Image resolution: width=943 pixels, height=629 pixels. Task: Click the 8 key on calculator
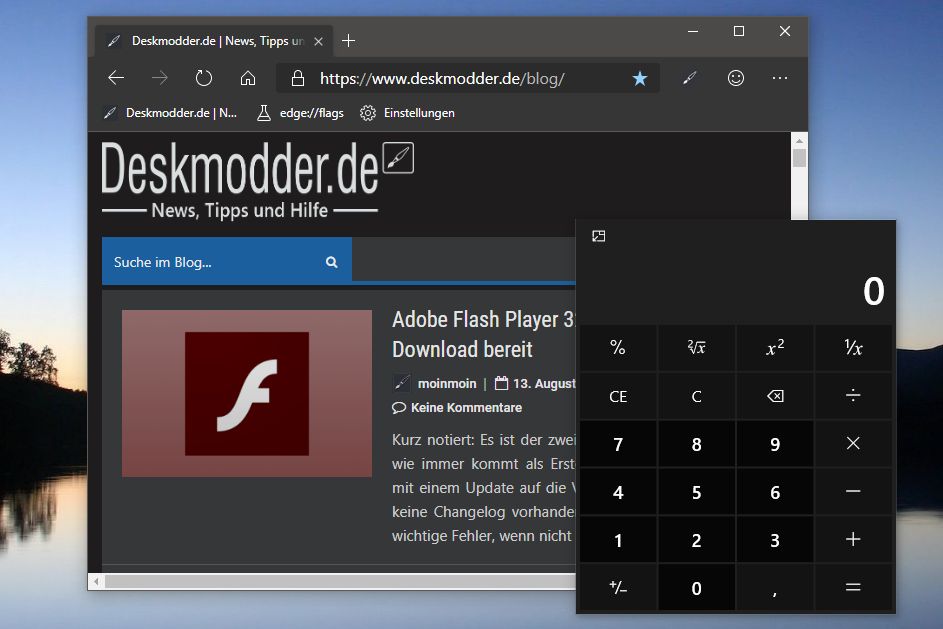pos(696,444)
